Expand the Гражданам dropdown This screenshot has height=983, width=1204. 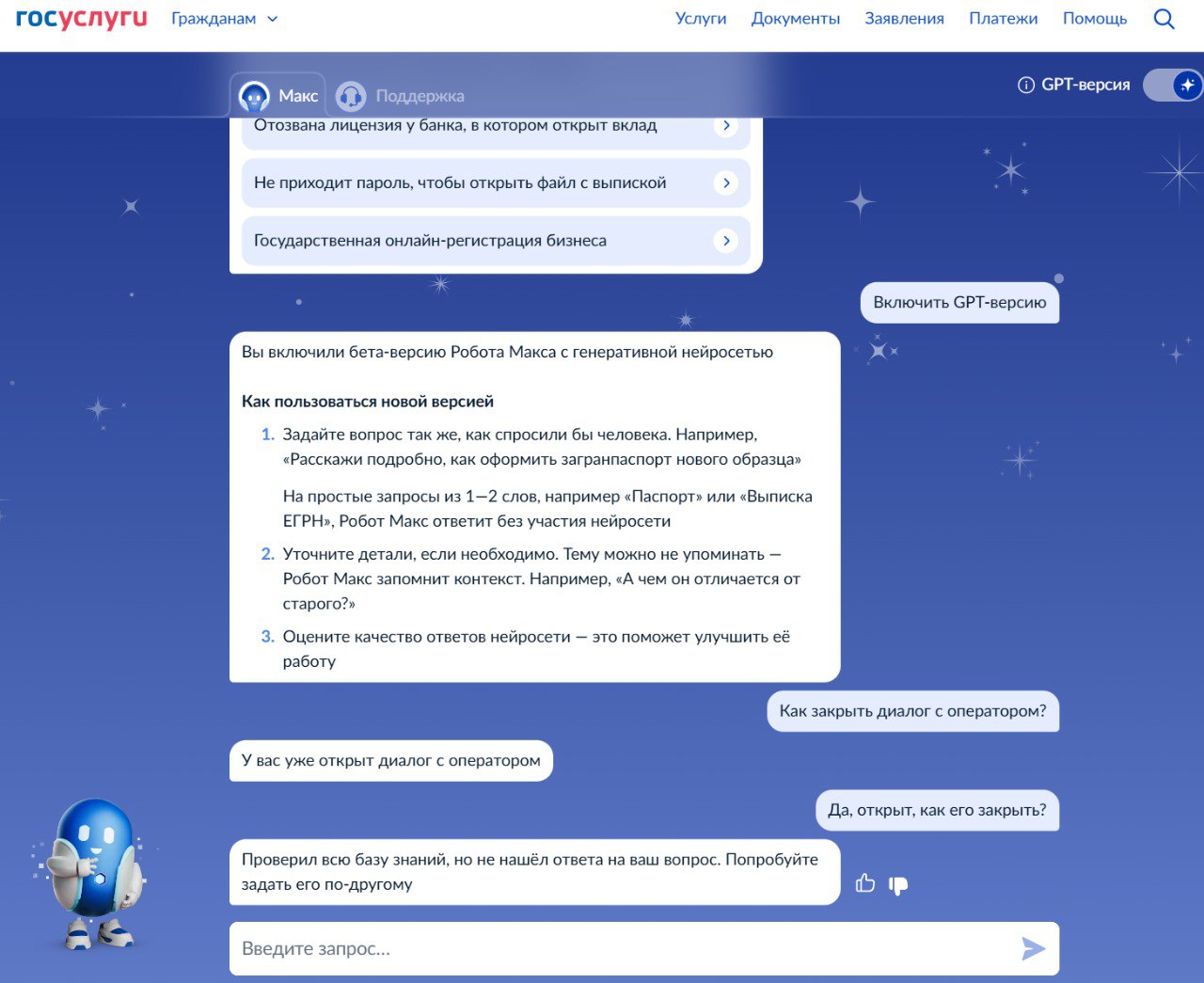point(225,19)
